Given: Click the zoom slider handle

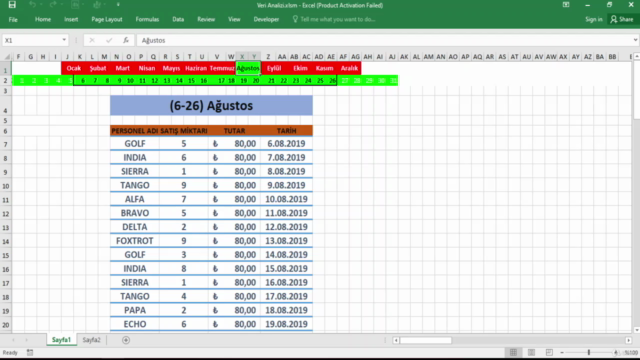Looking at the screenshot, I should pos(589,352).
